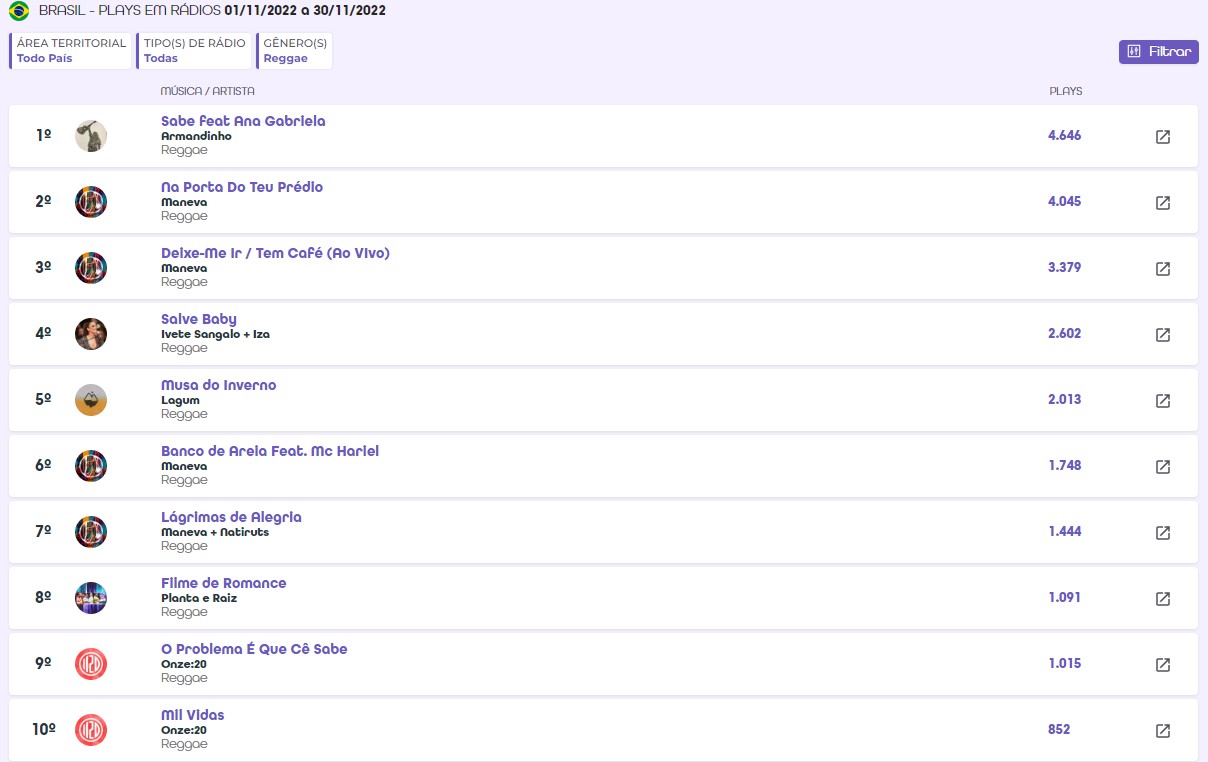This screenshot has width=1208, height=762.
Task: Open external link for Filme de Romance
Action: pyautogui.click(x=1163, y=598)
